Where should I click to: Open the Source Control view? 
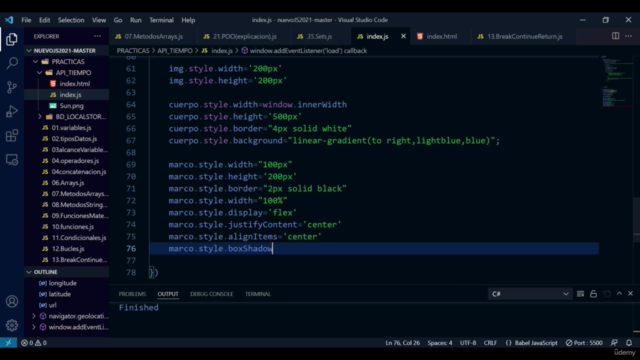[12, 87]
